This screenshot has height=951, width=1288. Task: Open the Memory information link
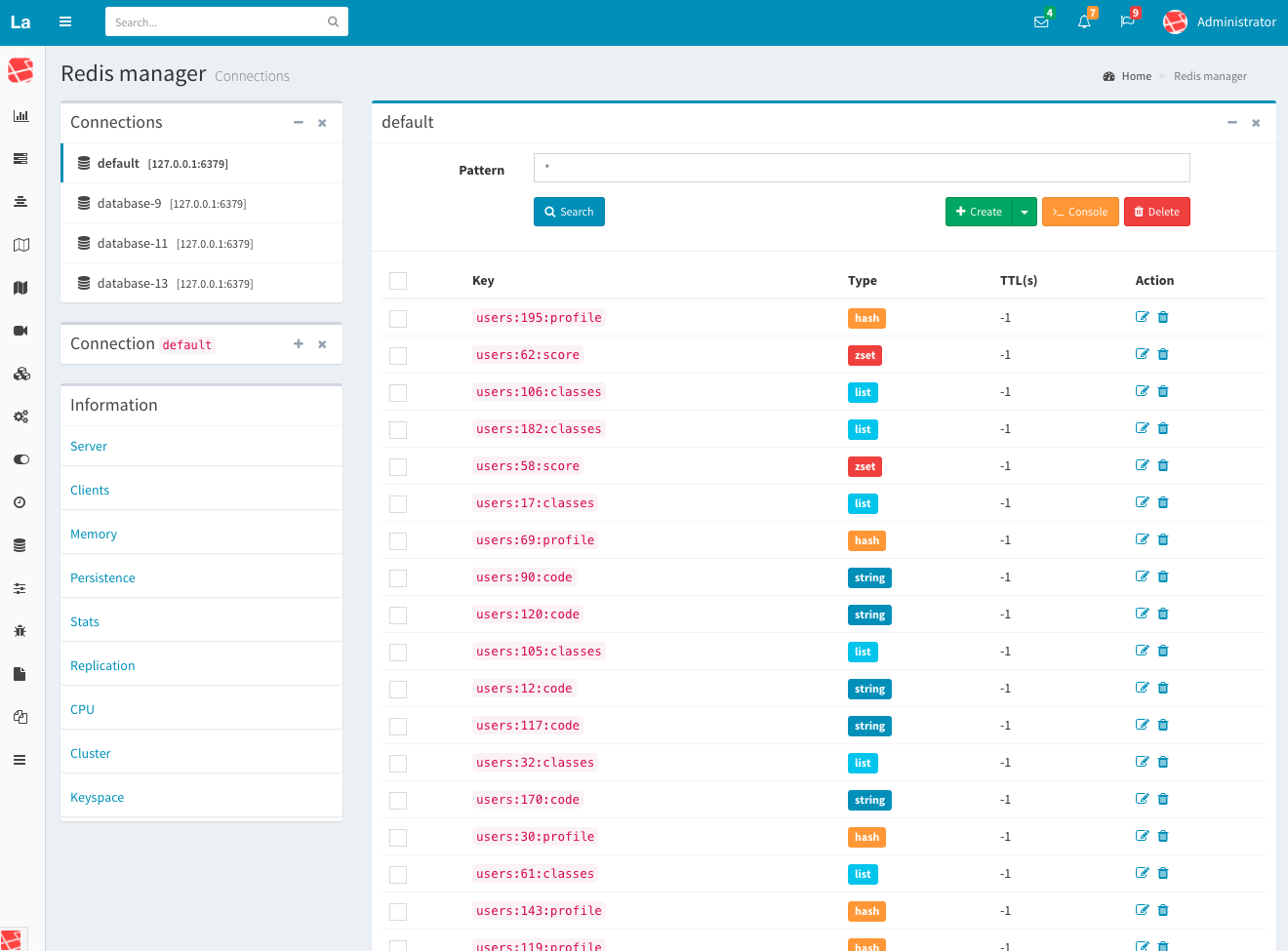94,534
